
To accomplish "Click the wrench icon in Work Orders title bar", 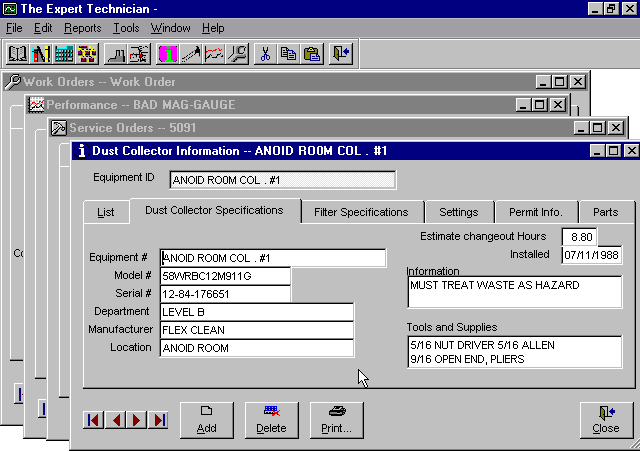I will click(12, 82).
